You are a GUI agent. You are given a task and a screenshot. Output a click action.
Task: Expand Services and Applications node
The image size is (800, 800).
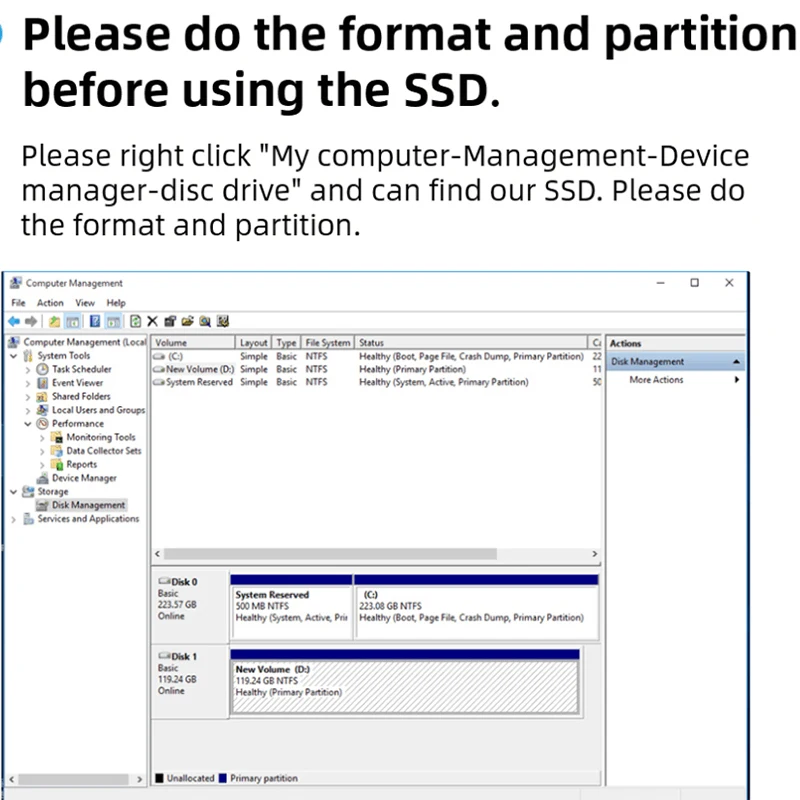coord(14,519)
